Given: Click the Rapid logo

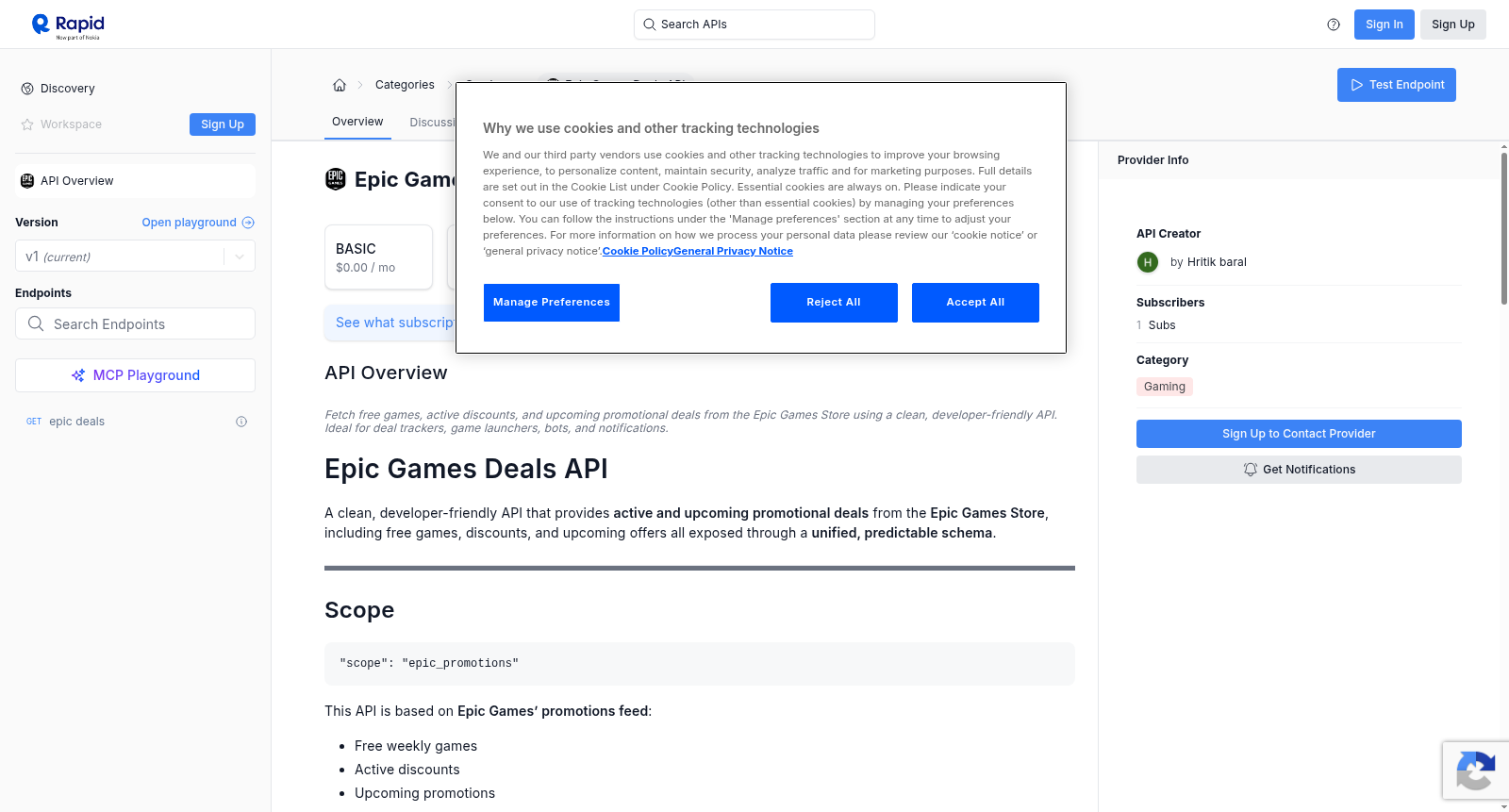Looking at the screenshot, I should 68,25.
